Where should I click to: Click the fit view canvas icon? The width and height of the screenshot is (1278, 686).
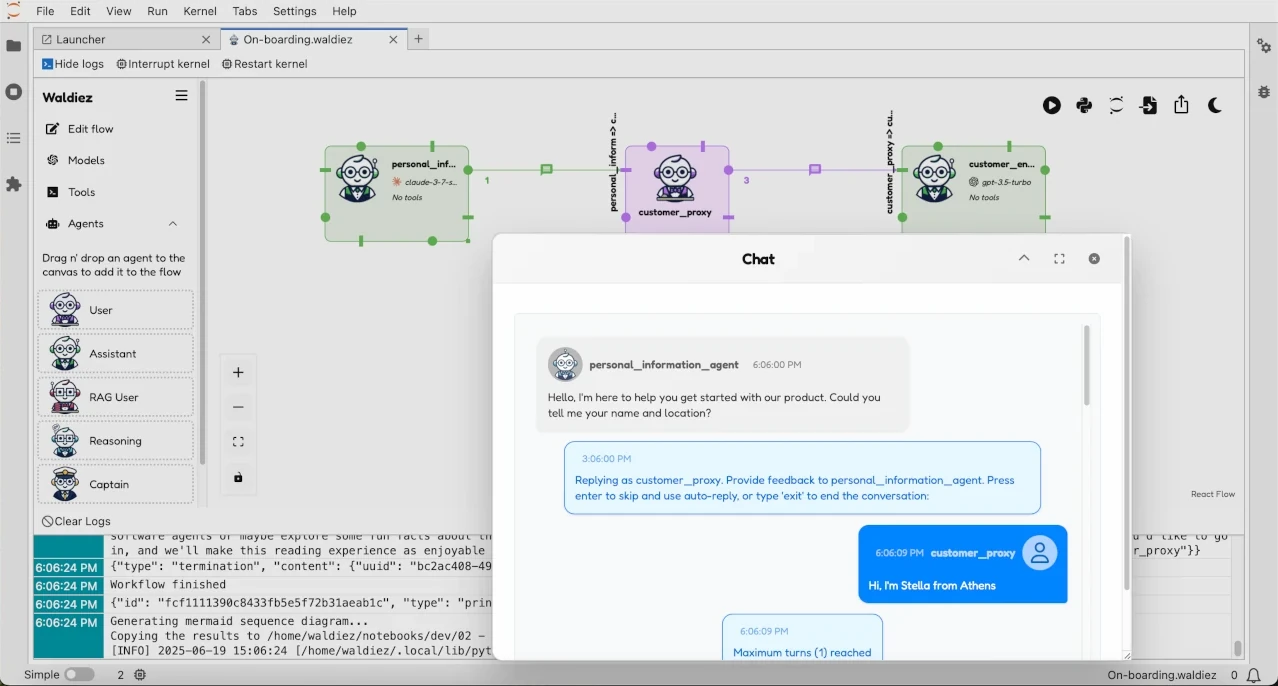(238, 442)
